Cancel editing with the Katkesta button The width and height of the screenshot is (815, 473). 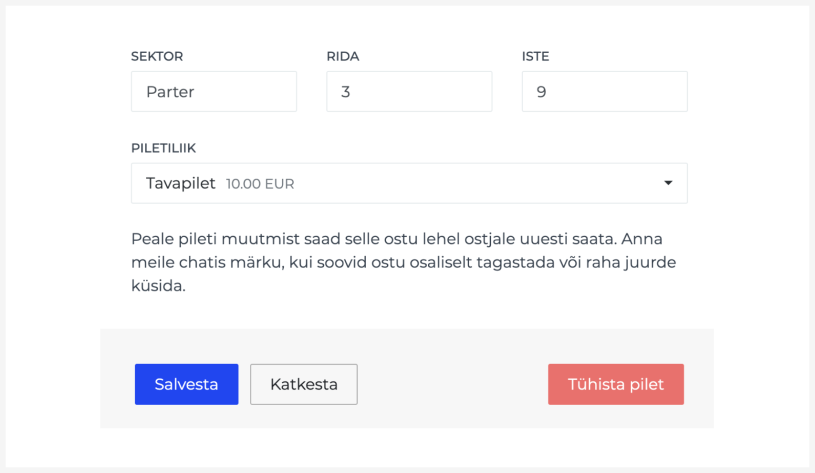point(304,384)
